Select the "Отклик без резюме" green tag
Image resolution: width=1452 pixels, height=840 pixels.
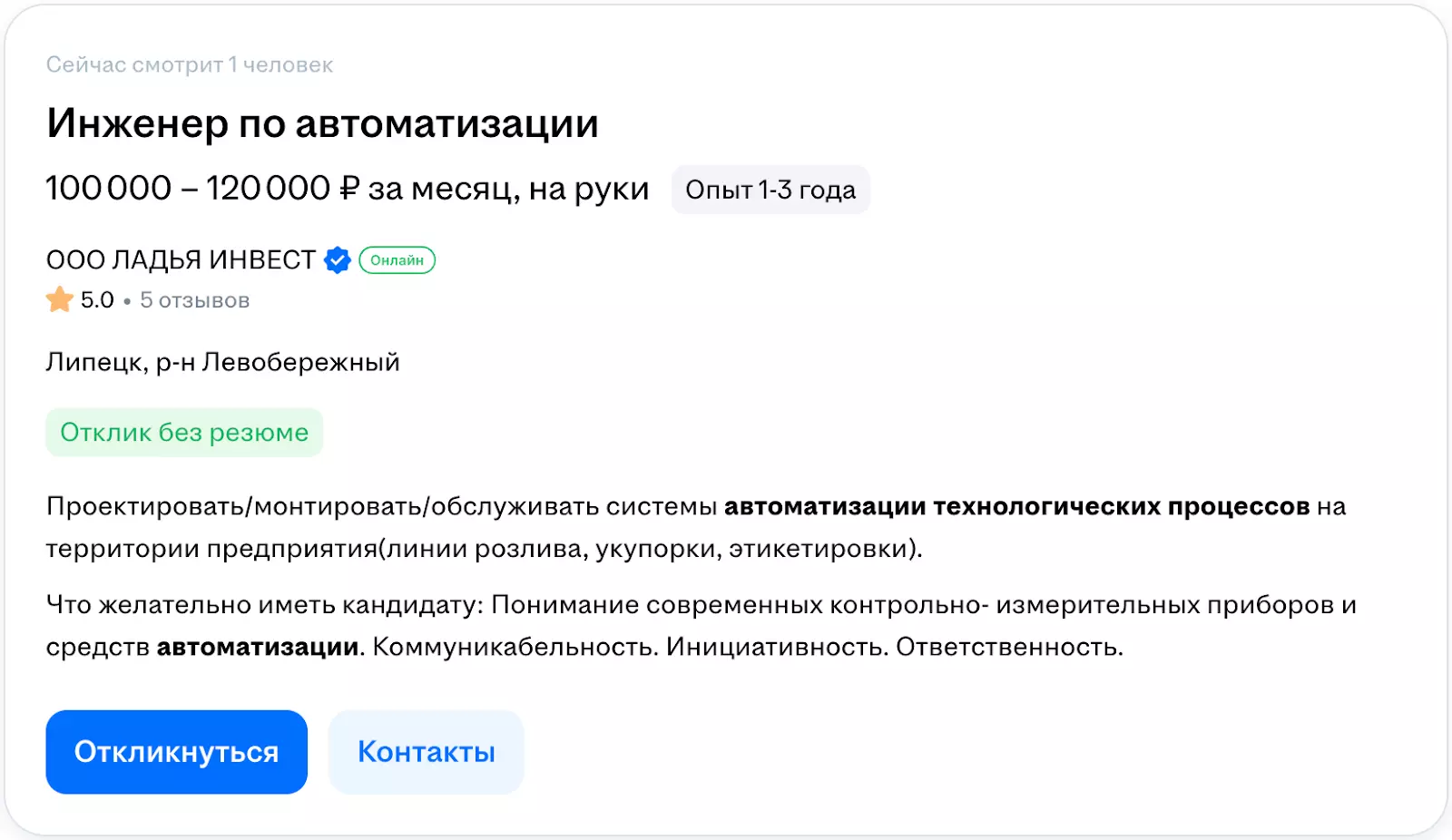[x=184, y=433]
